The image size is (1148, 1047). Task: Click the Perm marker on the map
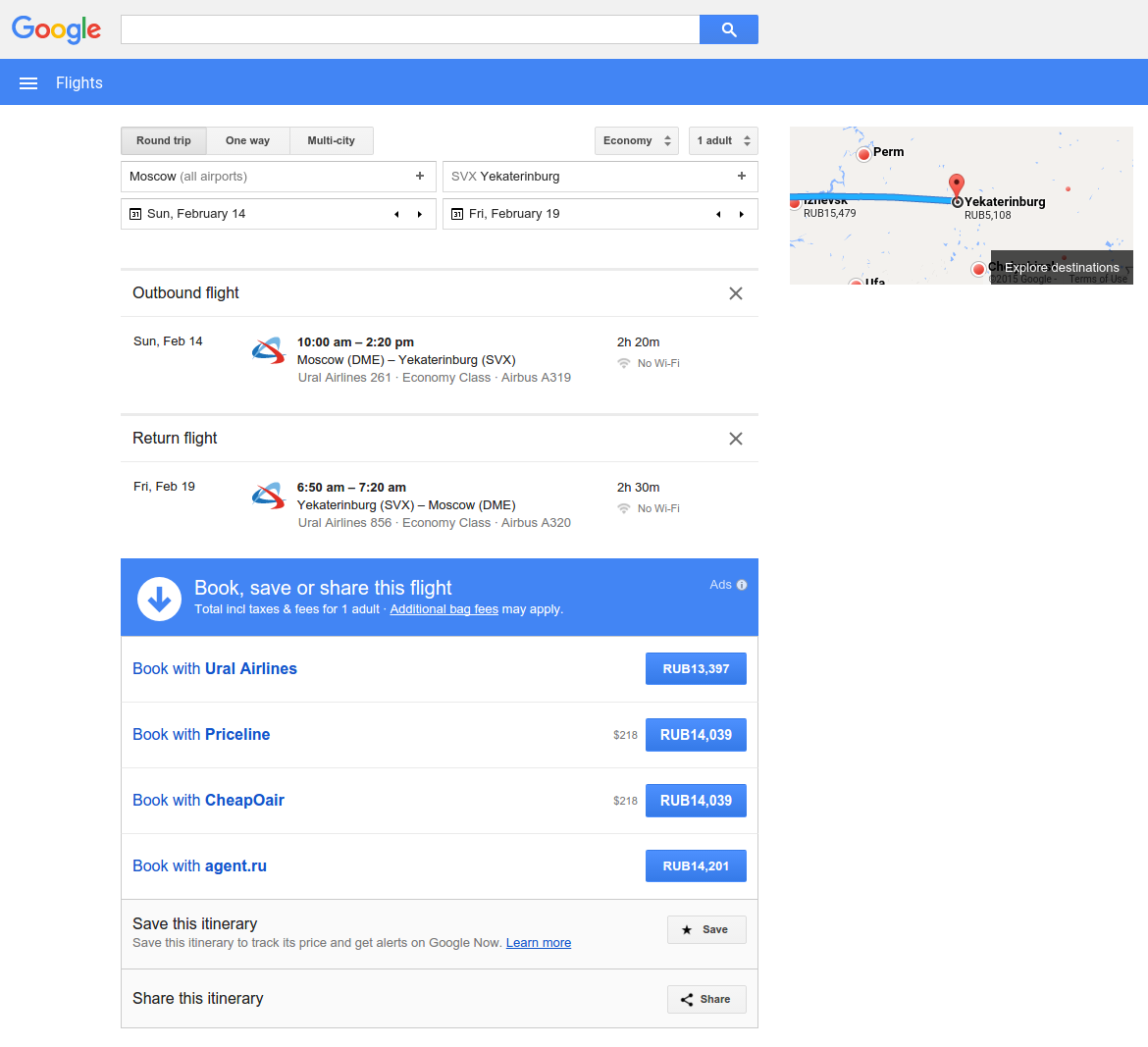863,154
